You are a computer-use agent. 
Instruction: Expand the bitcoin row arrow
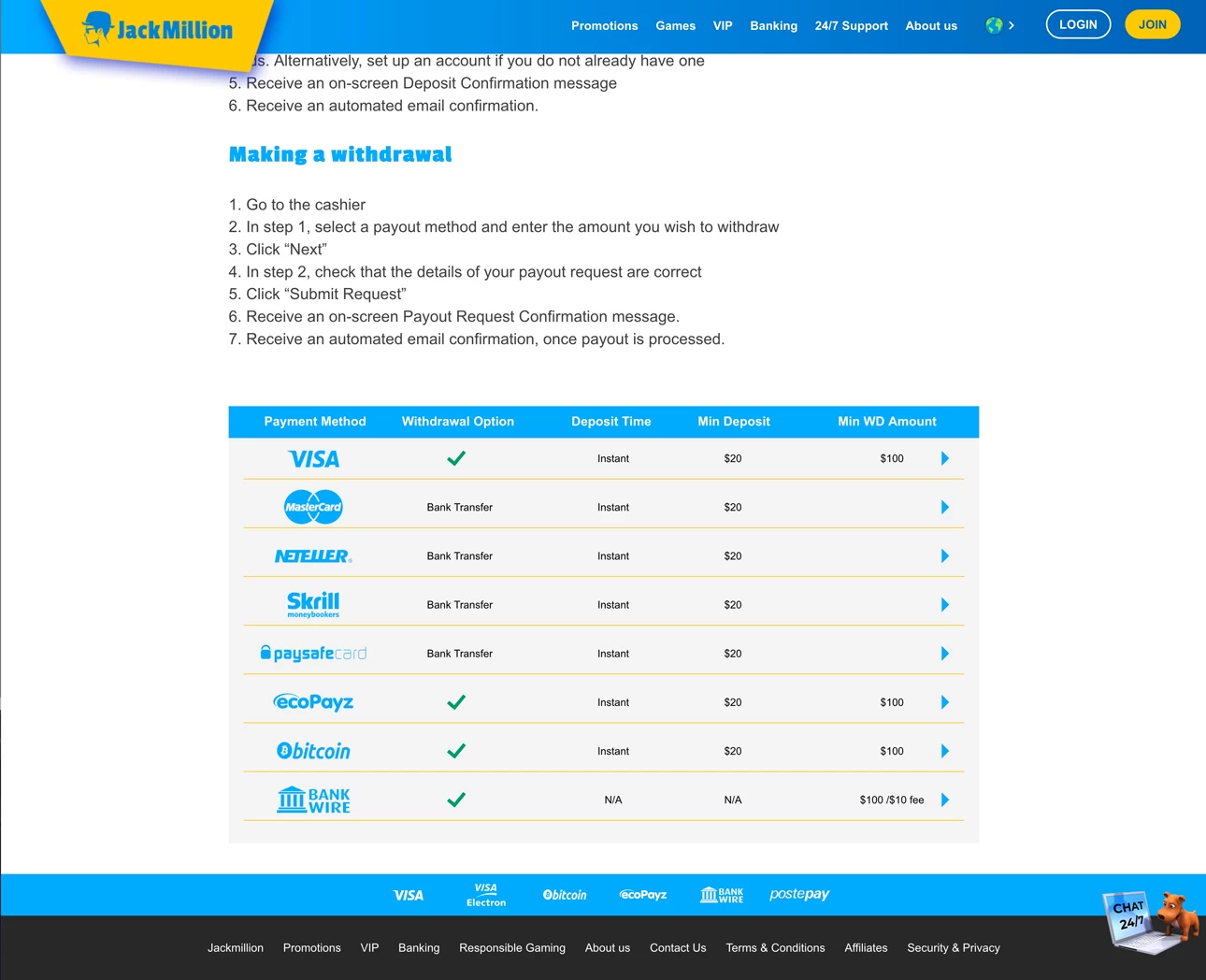[945, 751]
